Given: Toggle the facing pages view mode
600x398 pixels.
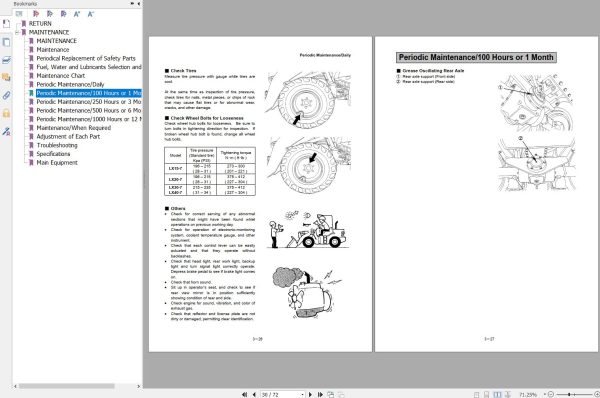Looking at the screenshot, I should [x=497, y=395].
